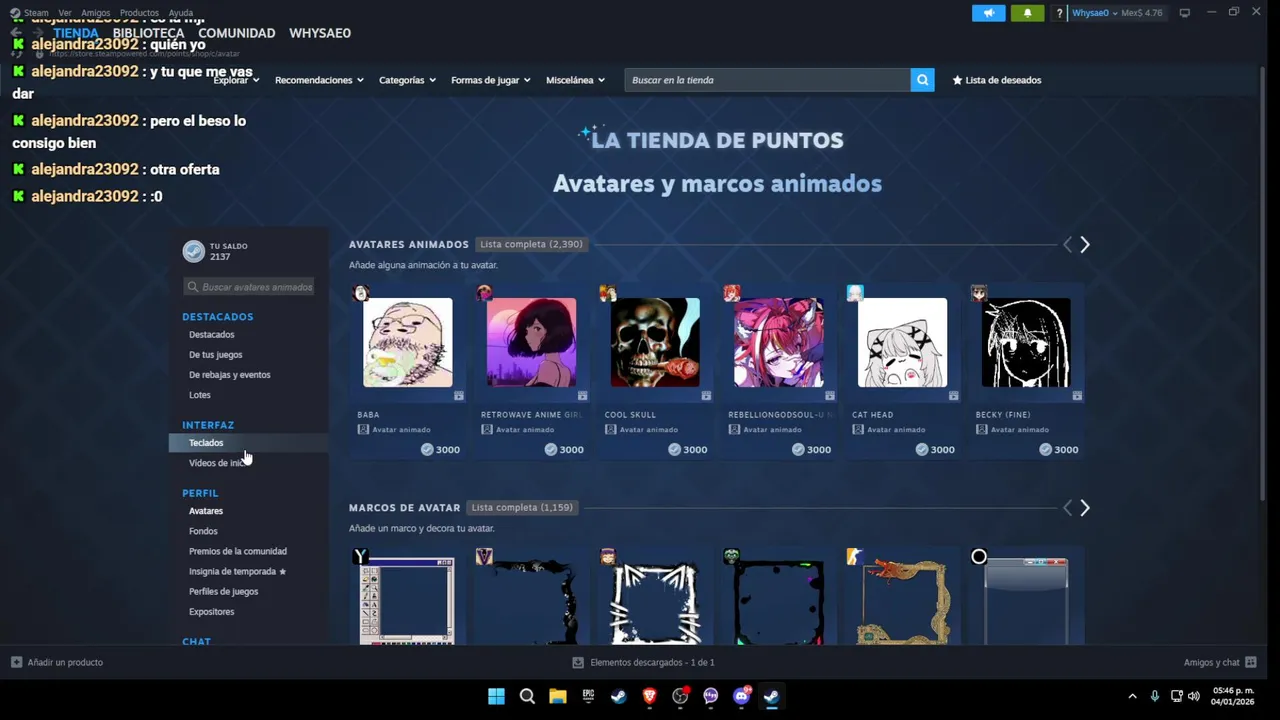Show next avatar frames with right arrow
Image resolution: width=1280 pixels, height=720 pixels.
pyautogui.click(x=1085, y=508)
